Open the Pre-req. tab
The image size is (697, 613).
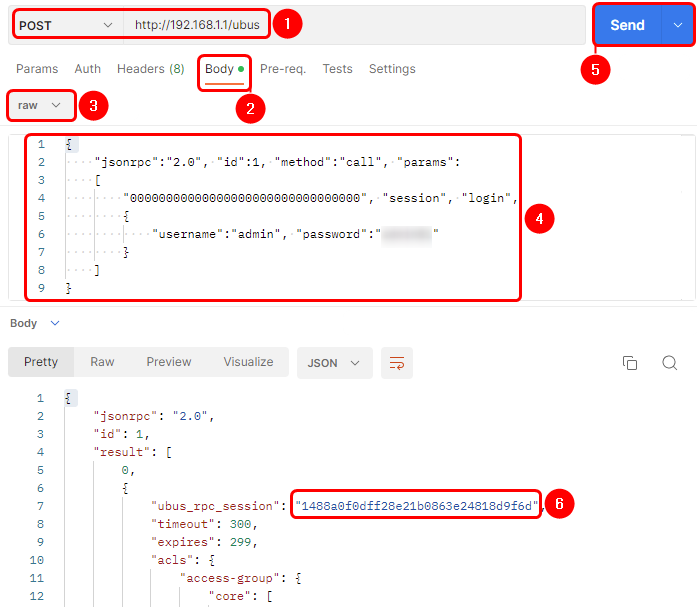point(283,69)
